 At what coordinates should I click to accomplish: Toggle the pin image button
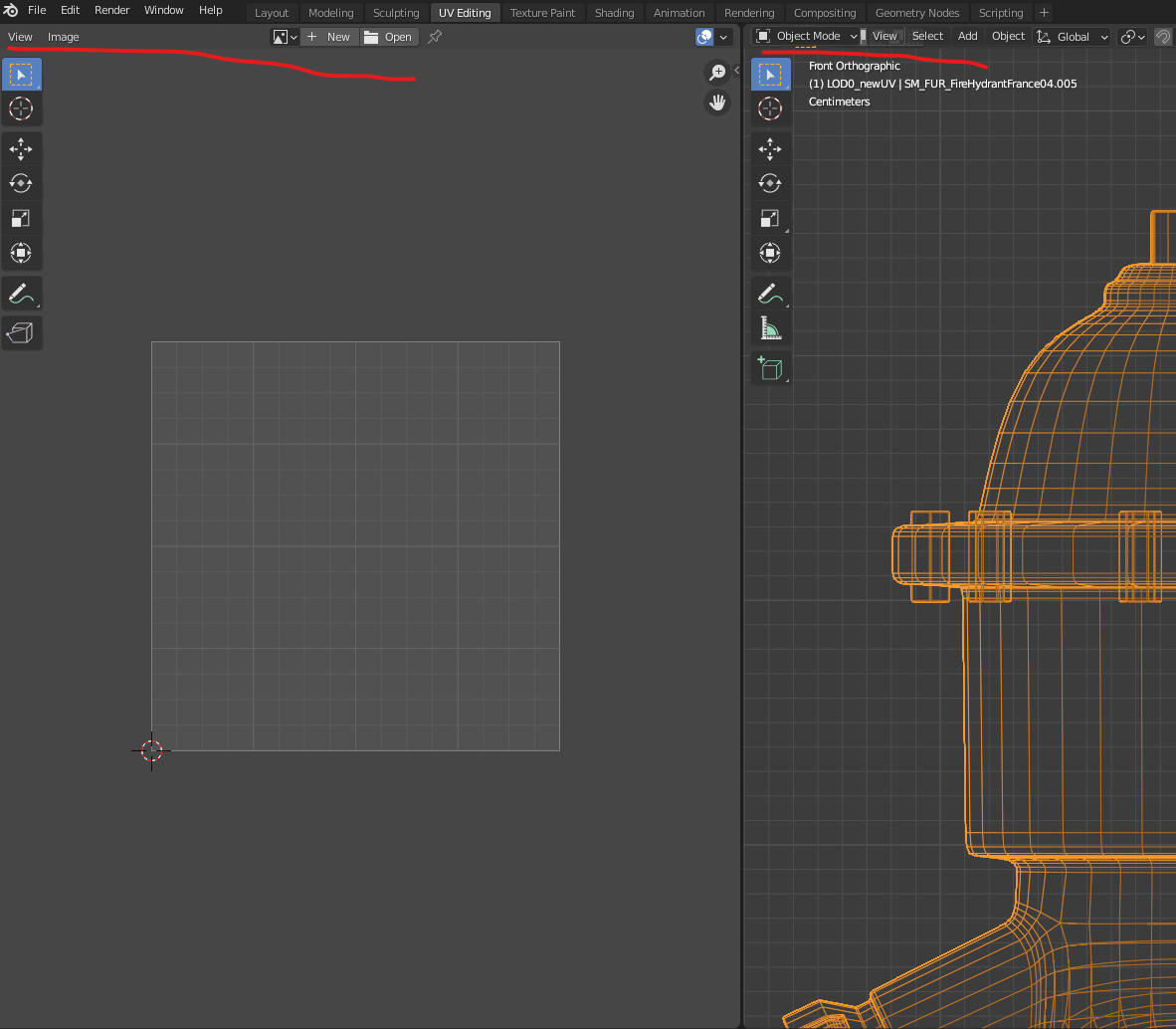coord(435,37)
